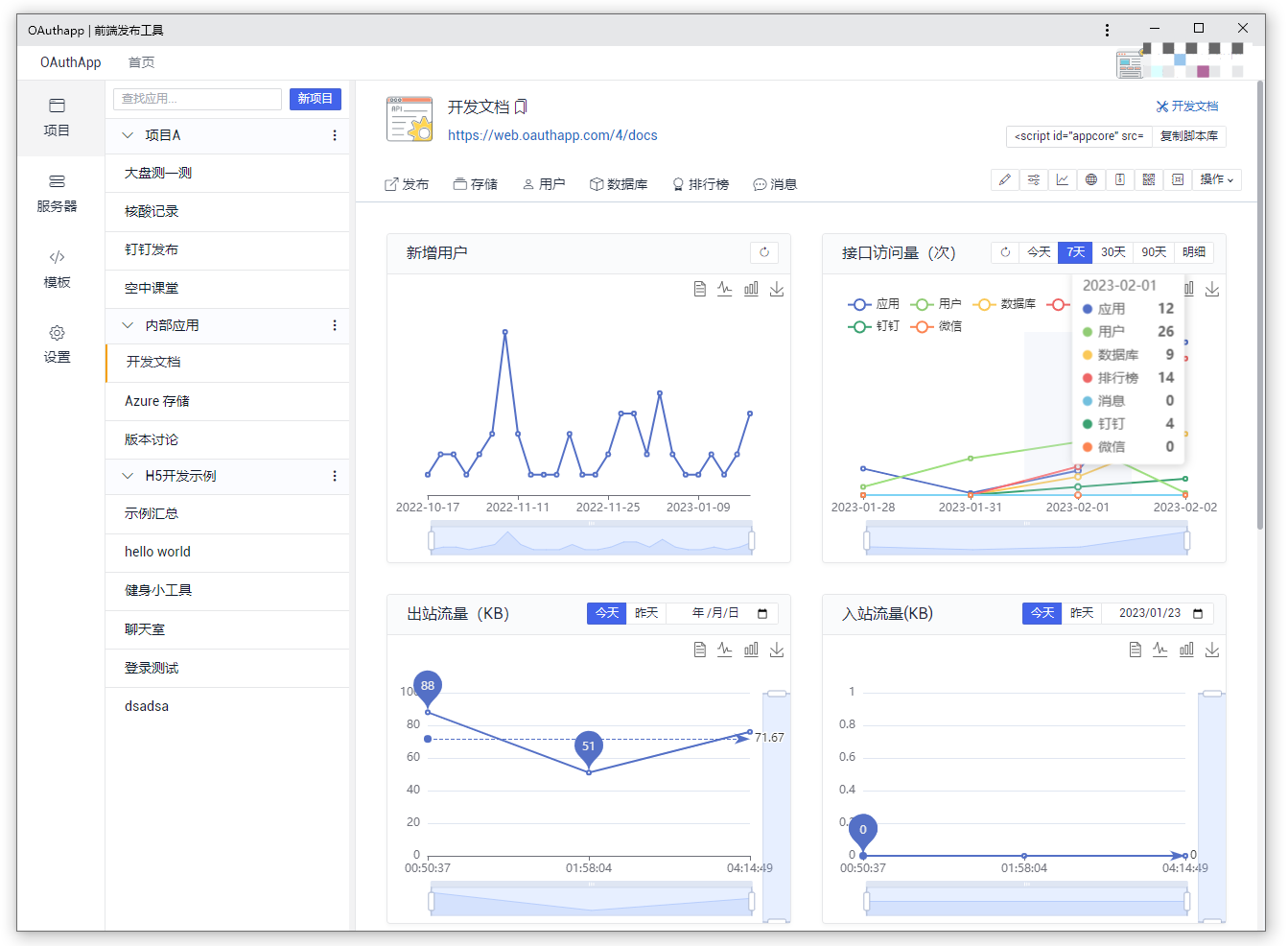Switch 入站流量 chart to bar view
Viewport: 1288px width, 946px height.
[x=1186, y=650]
